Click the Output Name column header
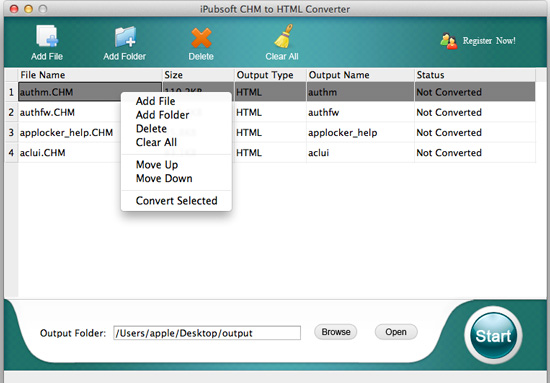Screen dimensions: 550x383 361,75
